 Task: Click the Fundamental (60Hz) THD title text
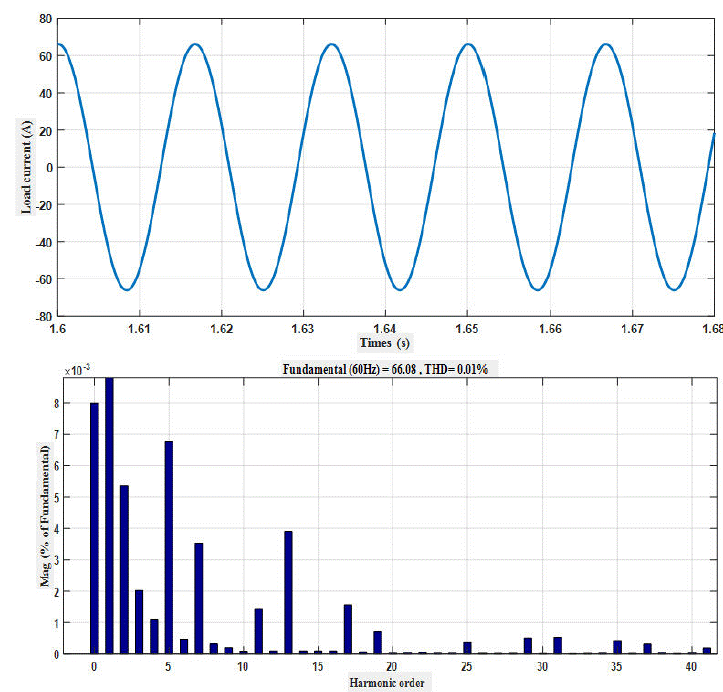click(389, 369)
